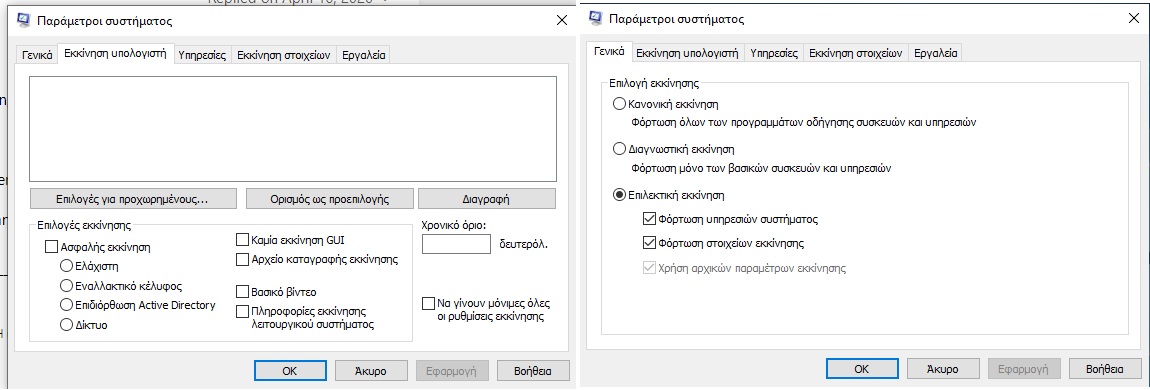Click OK in the right window

(x=862, y=369)
